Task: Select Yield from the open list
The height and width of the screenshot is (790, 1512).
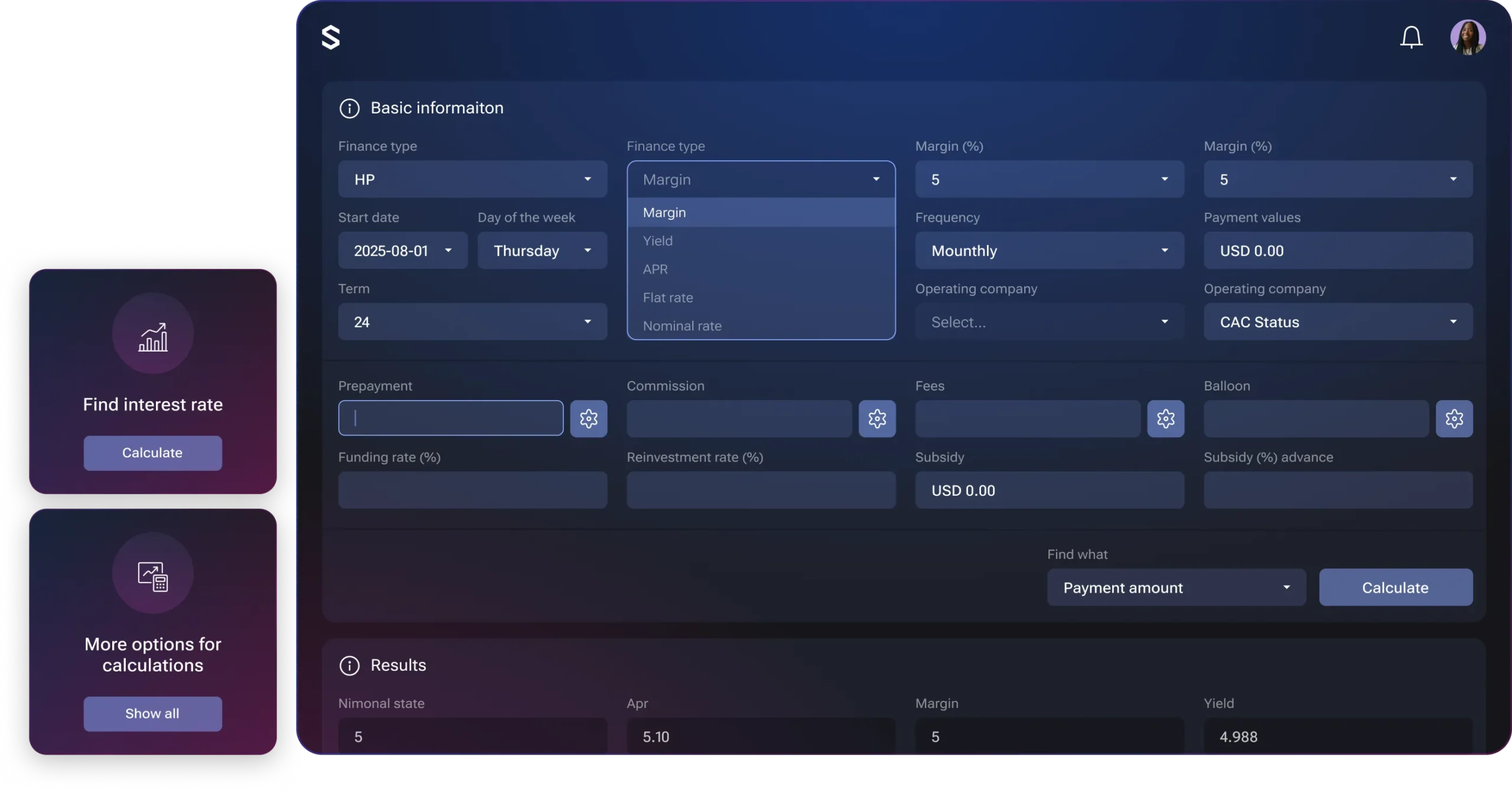Action: [x=658, y=240]
